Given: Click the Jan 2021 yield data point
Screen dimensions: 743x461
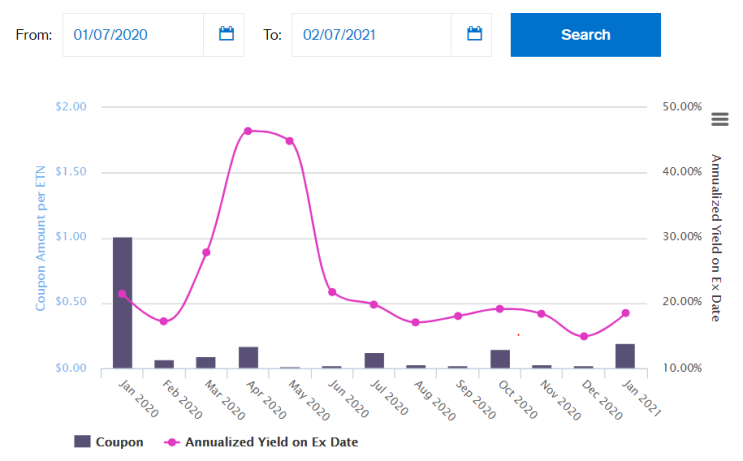Looking at the screenshot, I should pyautogui.click(x=625, y=313).
